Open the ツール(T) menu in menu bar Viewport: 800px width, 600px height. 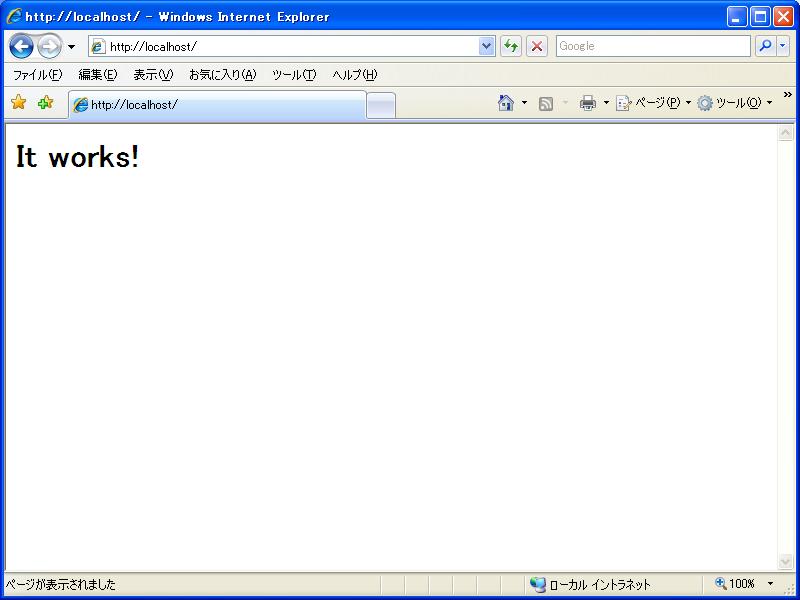point(294,75)
